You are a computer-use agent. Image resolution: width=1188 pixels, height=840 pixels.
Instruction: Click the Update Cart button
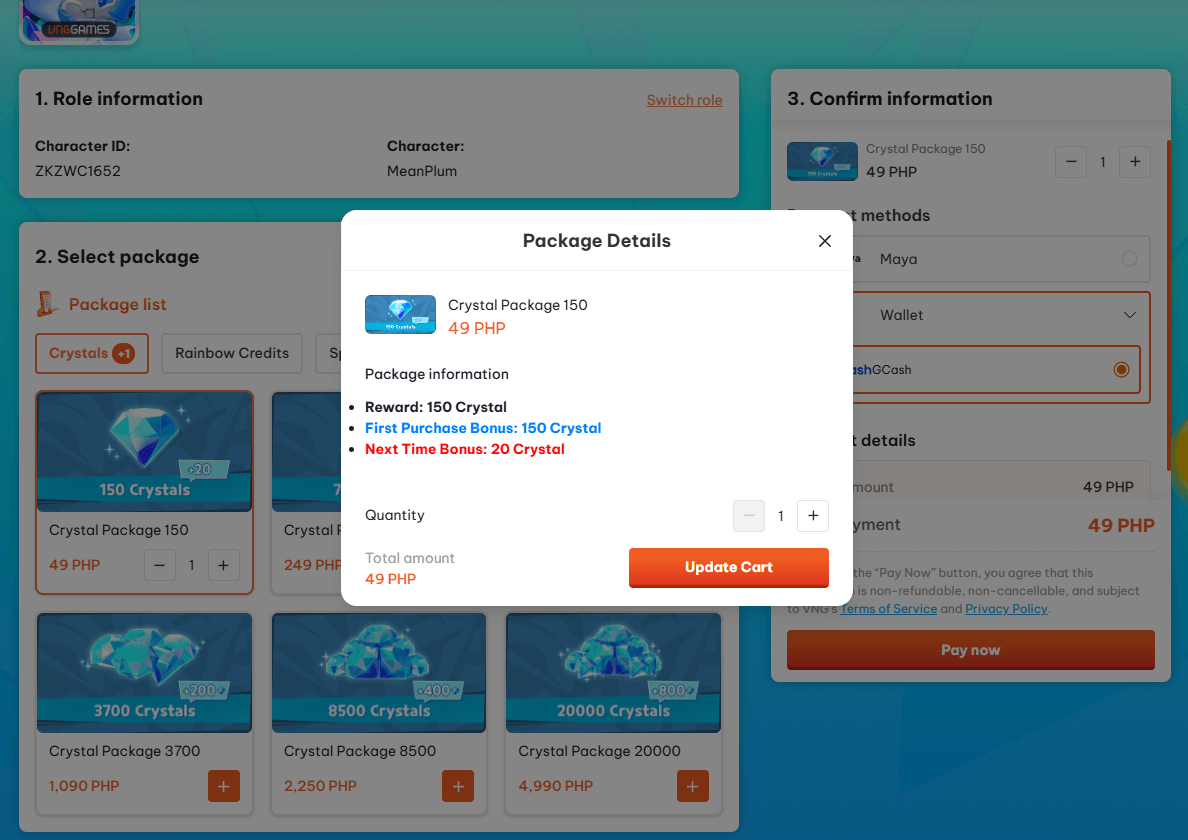(728, 567)
